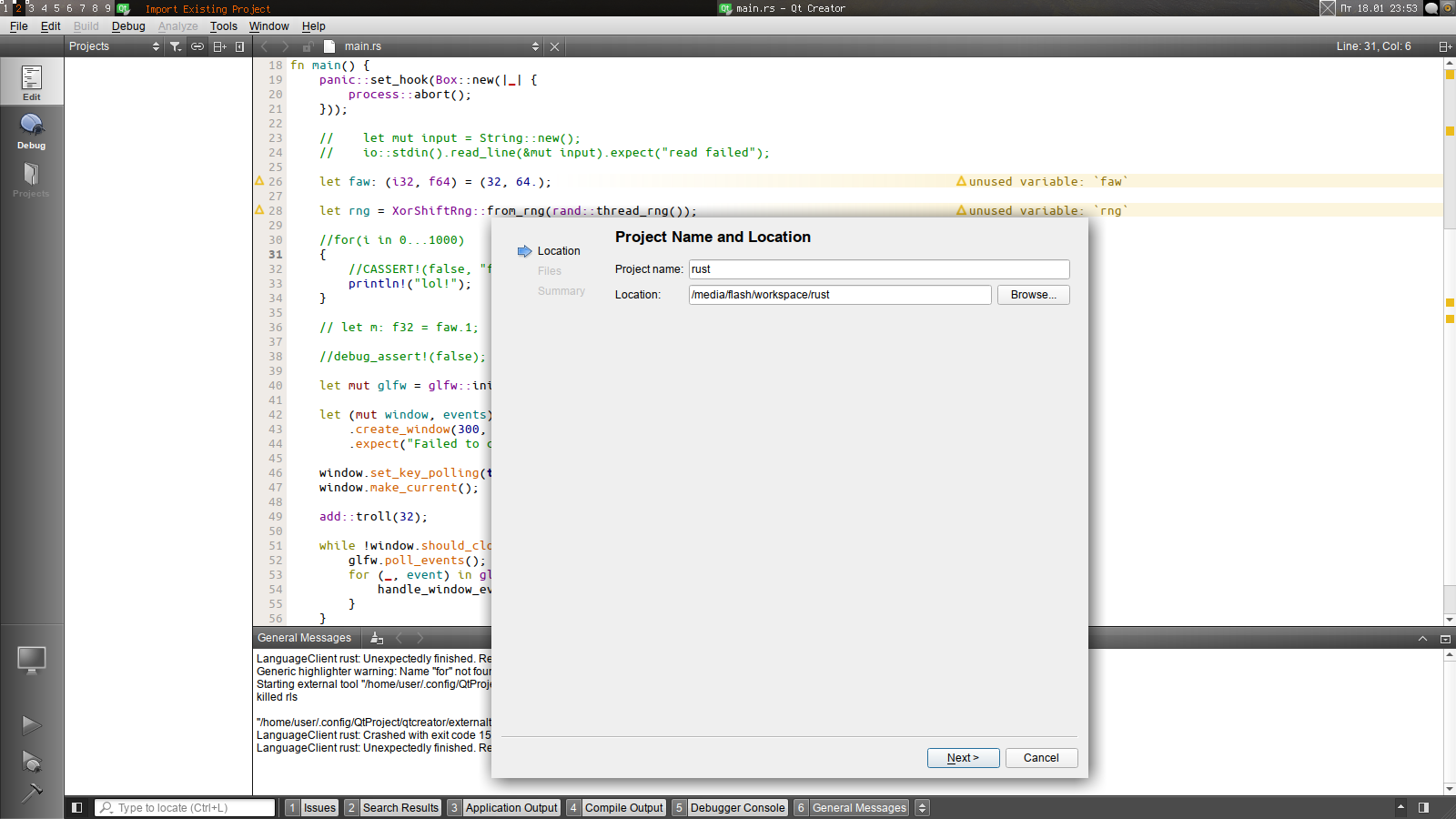The height and width of the screenshot is (819, 1456).
Task: Click the Run play button
Action: coord(31,725)
